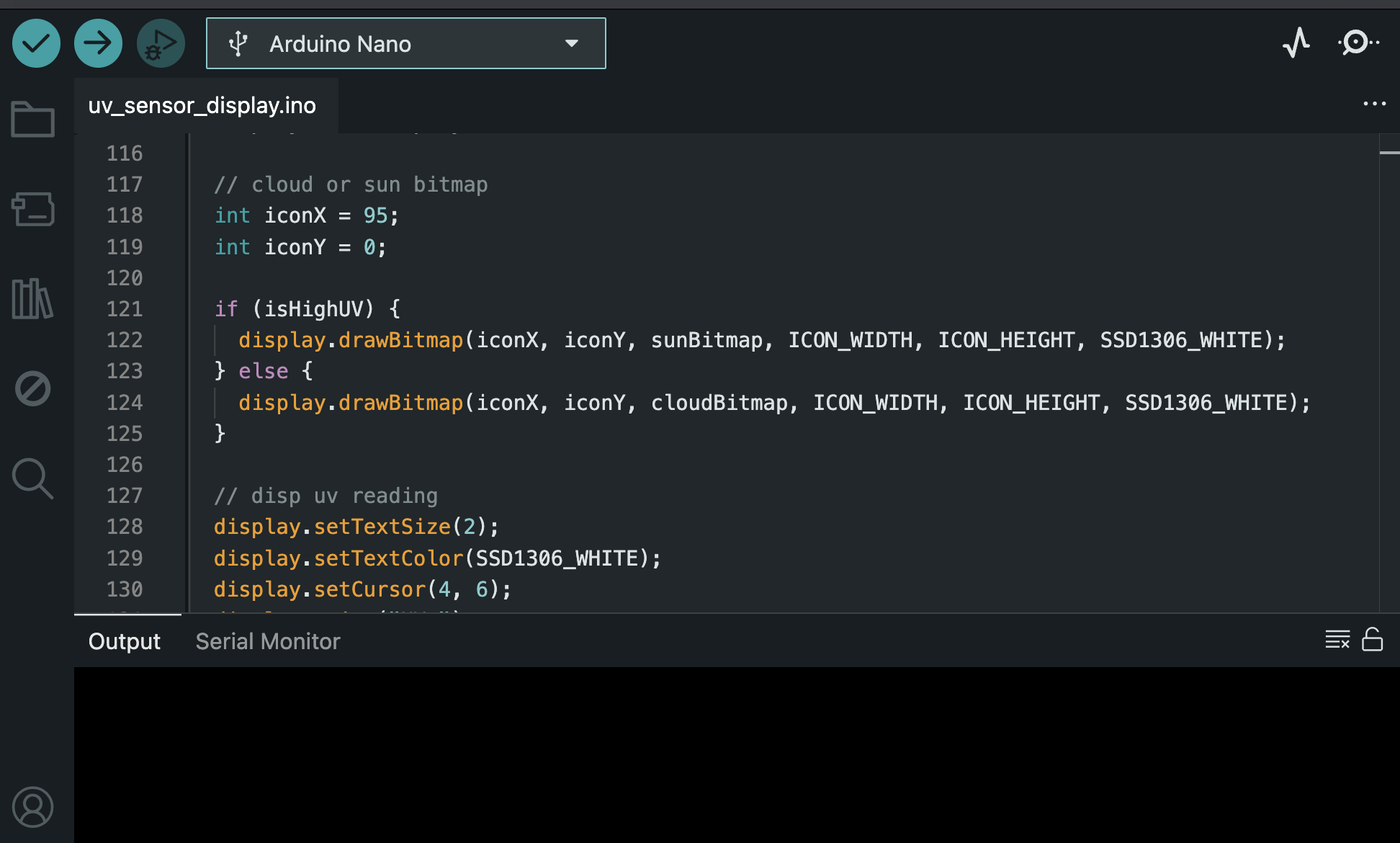The width and height of the screenshot is (1400, 843).
Task: Toggle the output scroll lock icon
Action: [1373, 639]
